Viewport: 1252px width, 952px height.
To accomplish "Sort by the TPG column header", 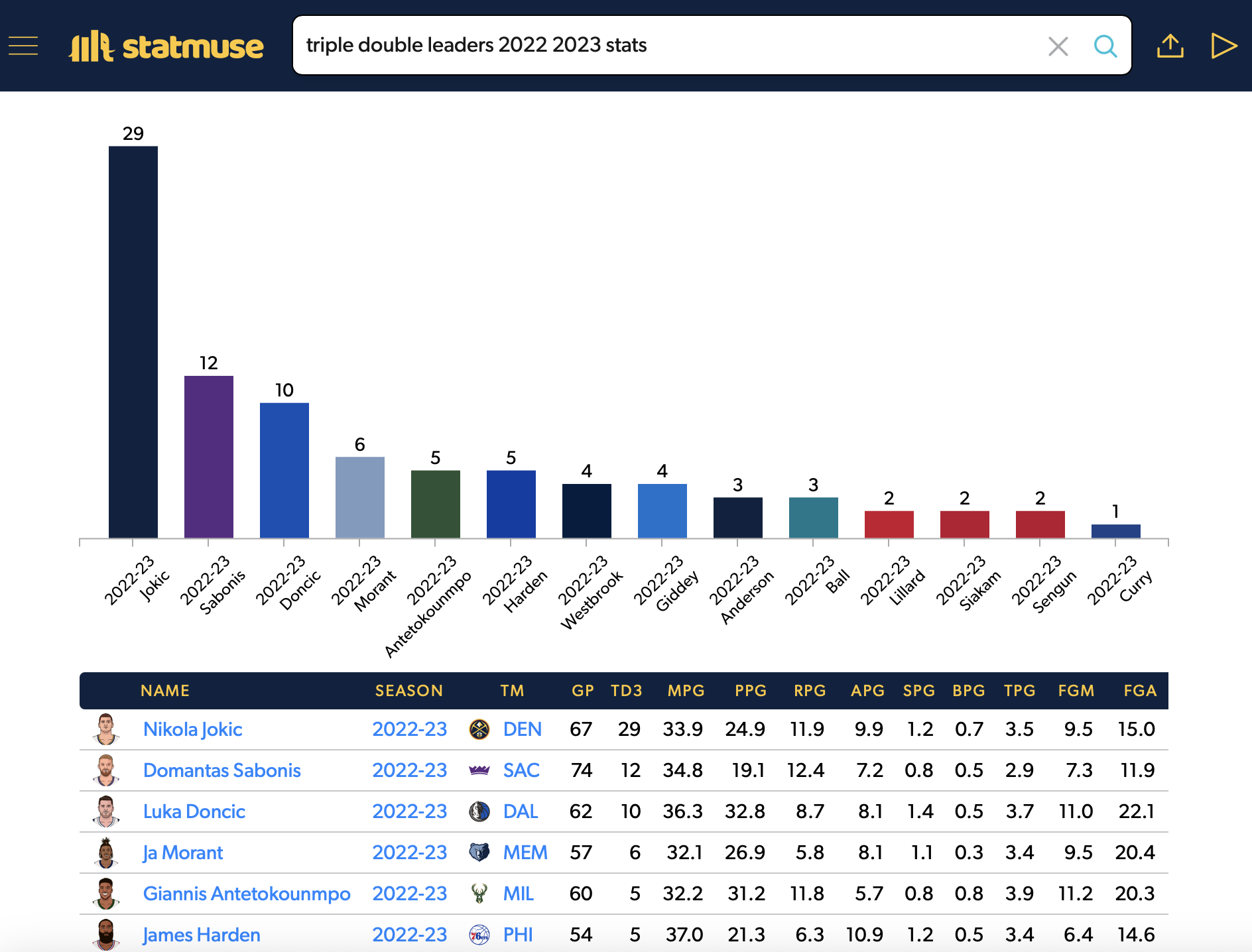I will click(1020, 691).
